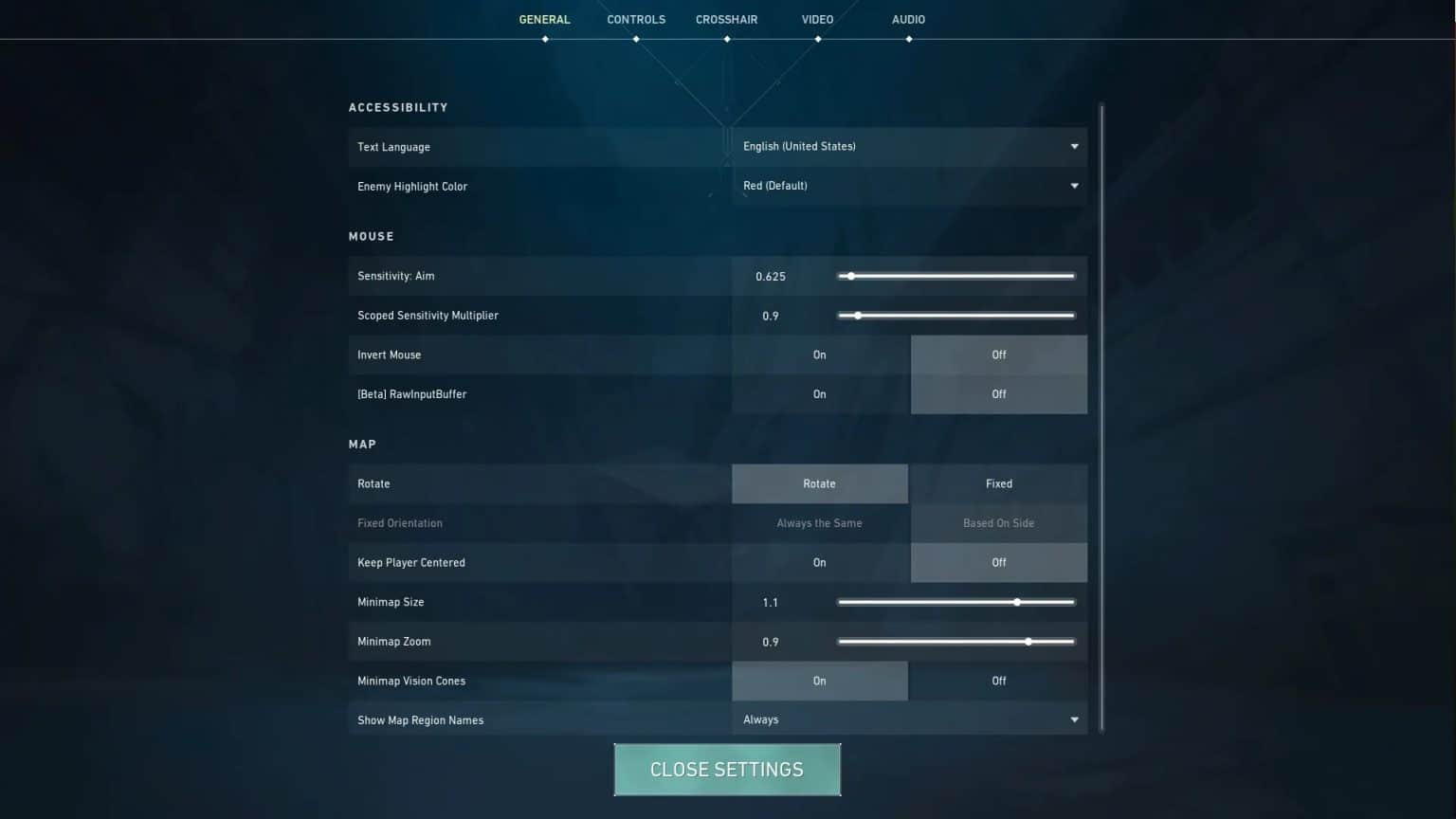Enable Keep Player Centered
Viewport: 1456px width, 819px height.
coord(819,562)
